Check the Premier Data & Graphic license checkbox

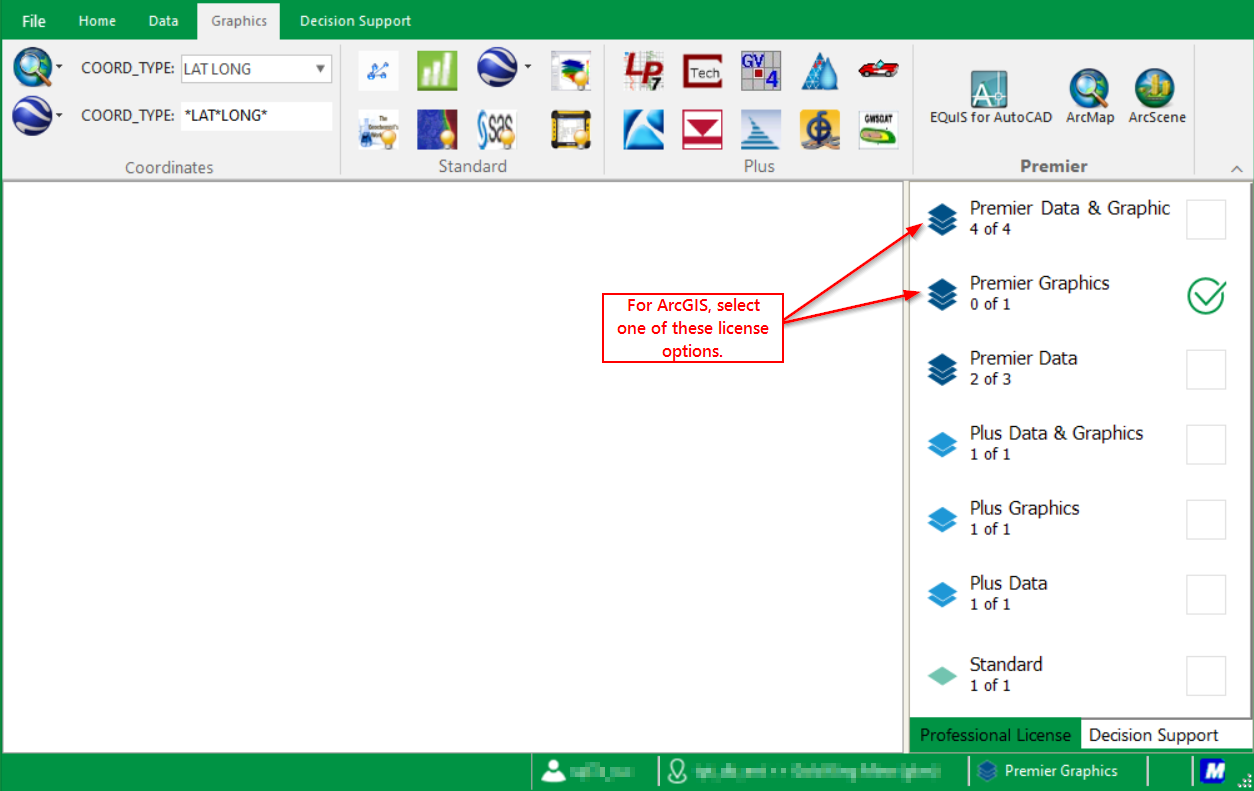pyautogui.click(x=1206, y=219)
